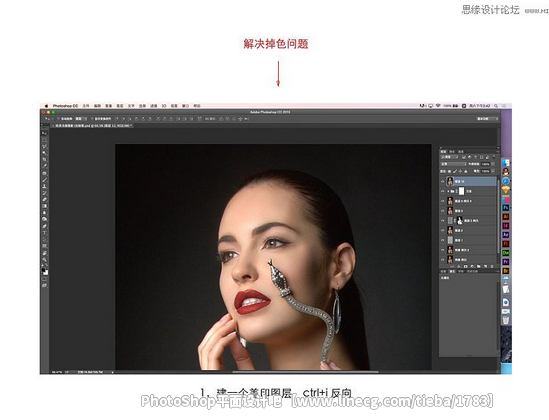The height and width of the screenshot is (420, 549).
Task: Select the Magic Wand tool
Action: click(x=44, y=153)
